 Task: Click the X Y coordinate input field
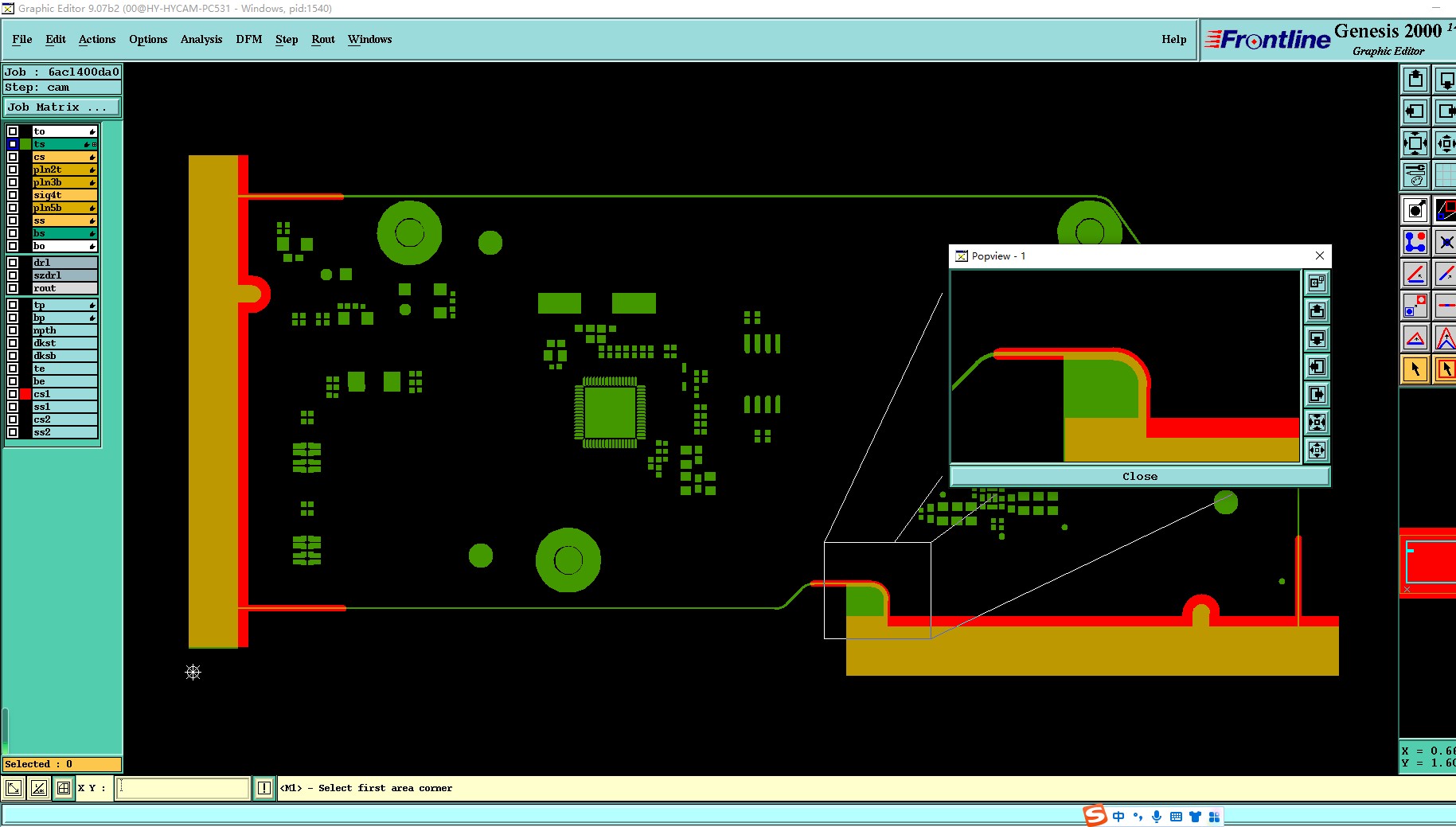[x=183, y=788]
